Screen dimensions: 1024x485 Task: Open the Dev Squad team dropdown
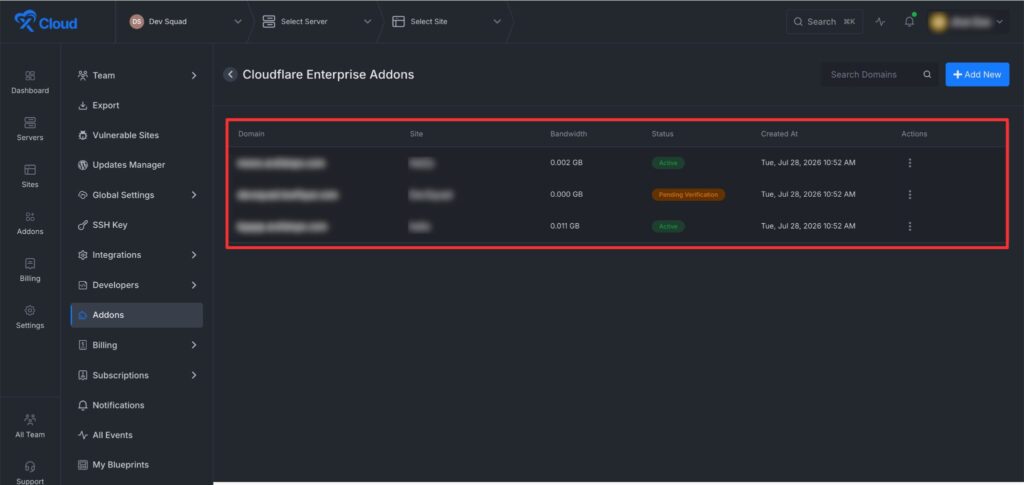point(186,22)
